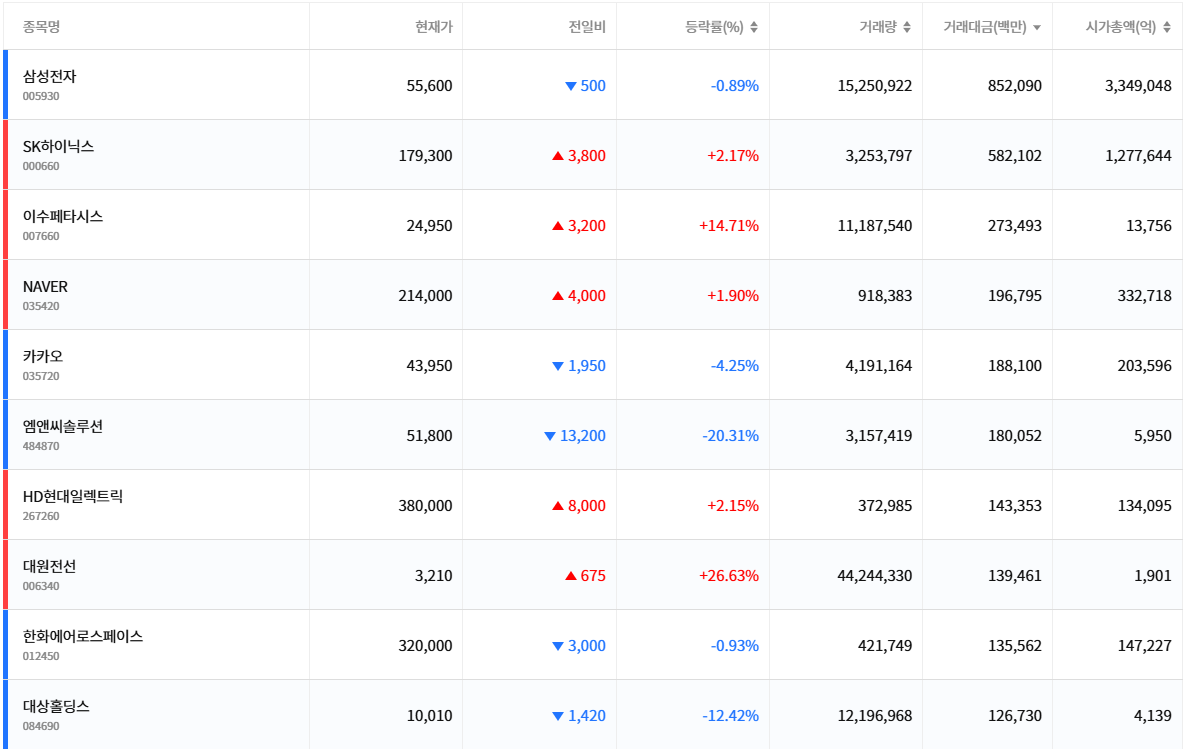This screenshot has height=749, width=1192.
Task: Click stock code 007660
Action: 41,236
